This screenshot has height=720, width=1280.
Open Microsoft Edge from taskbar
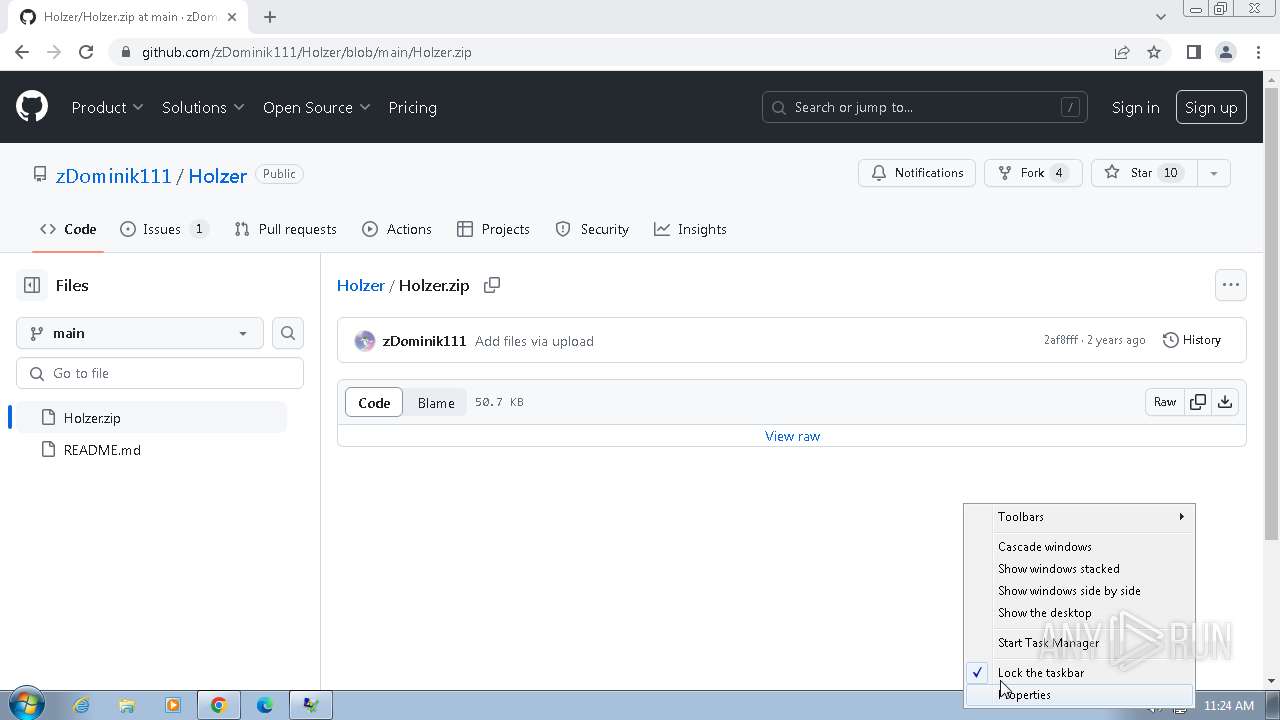point(265,705)
